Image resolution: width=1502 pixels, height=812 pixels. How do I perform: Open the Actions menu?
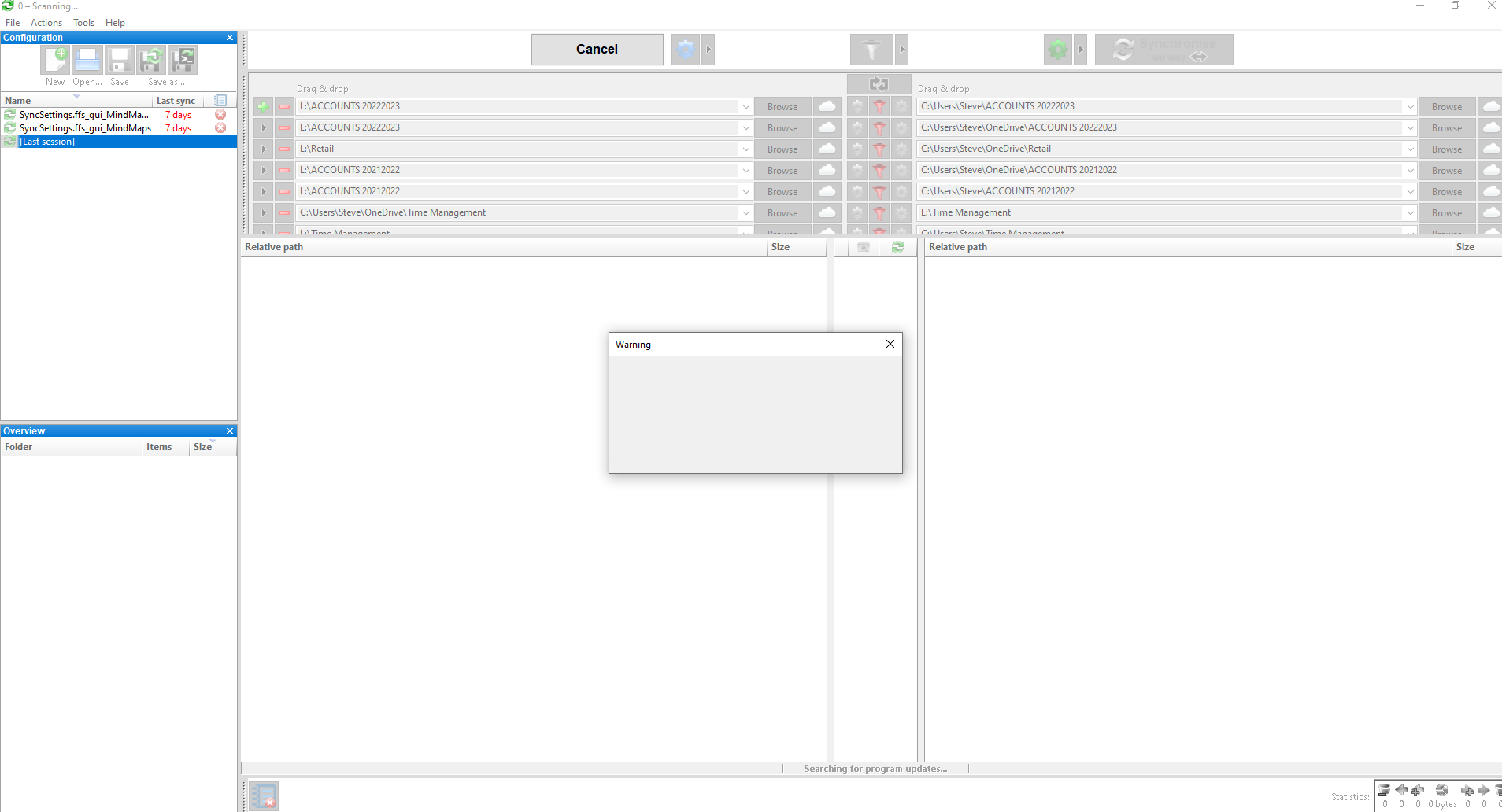point(46,23)
